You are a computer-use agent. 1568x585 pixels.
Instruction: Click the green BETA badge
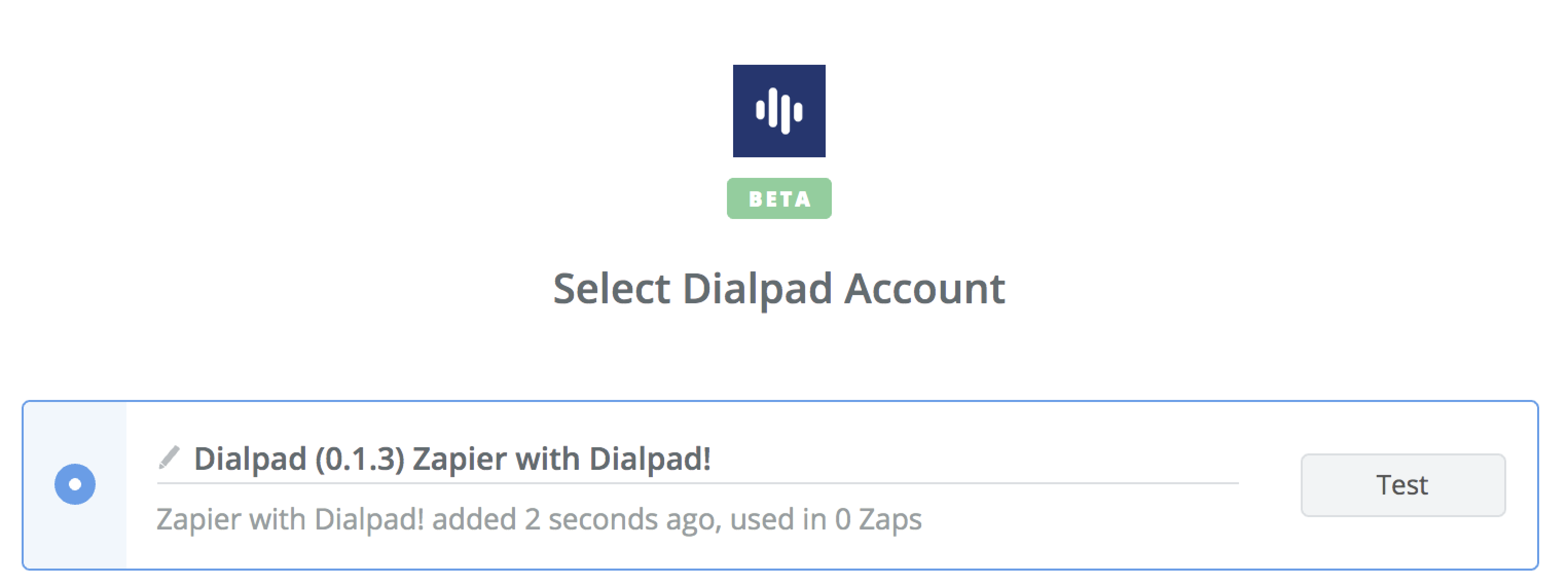point(778,198)
